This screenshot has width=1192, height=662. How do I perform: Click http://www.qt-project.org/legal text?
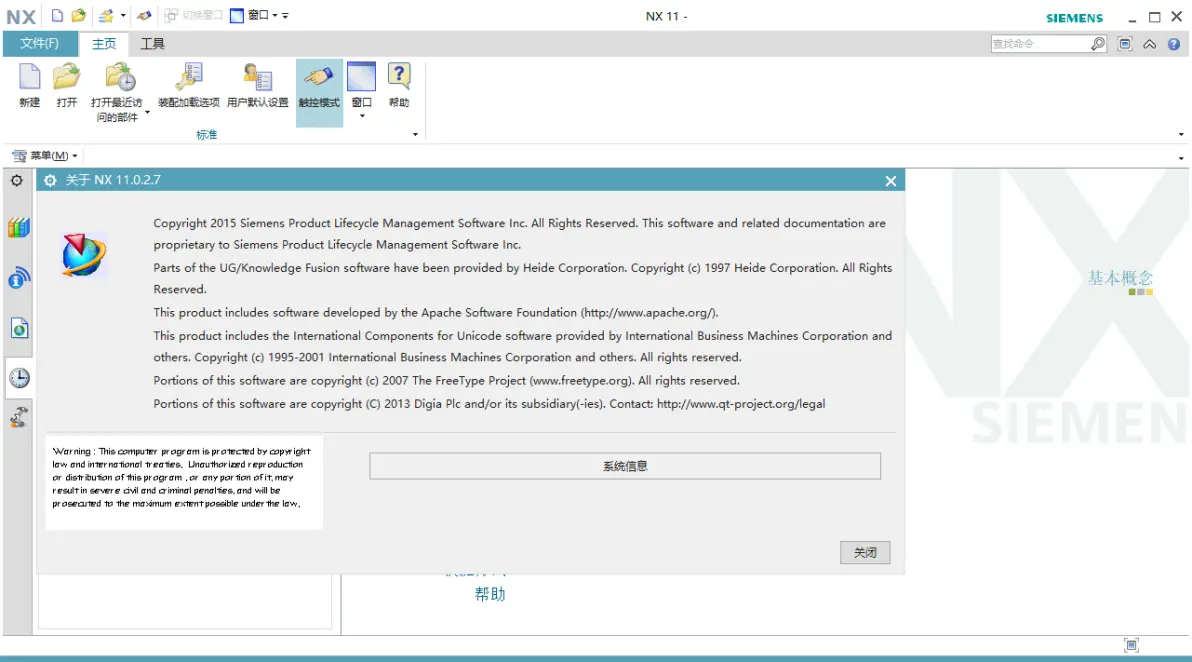(x=741, y=404)
